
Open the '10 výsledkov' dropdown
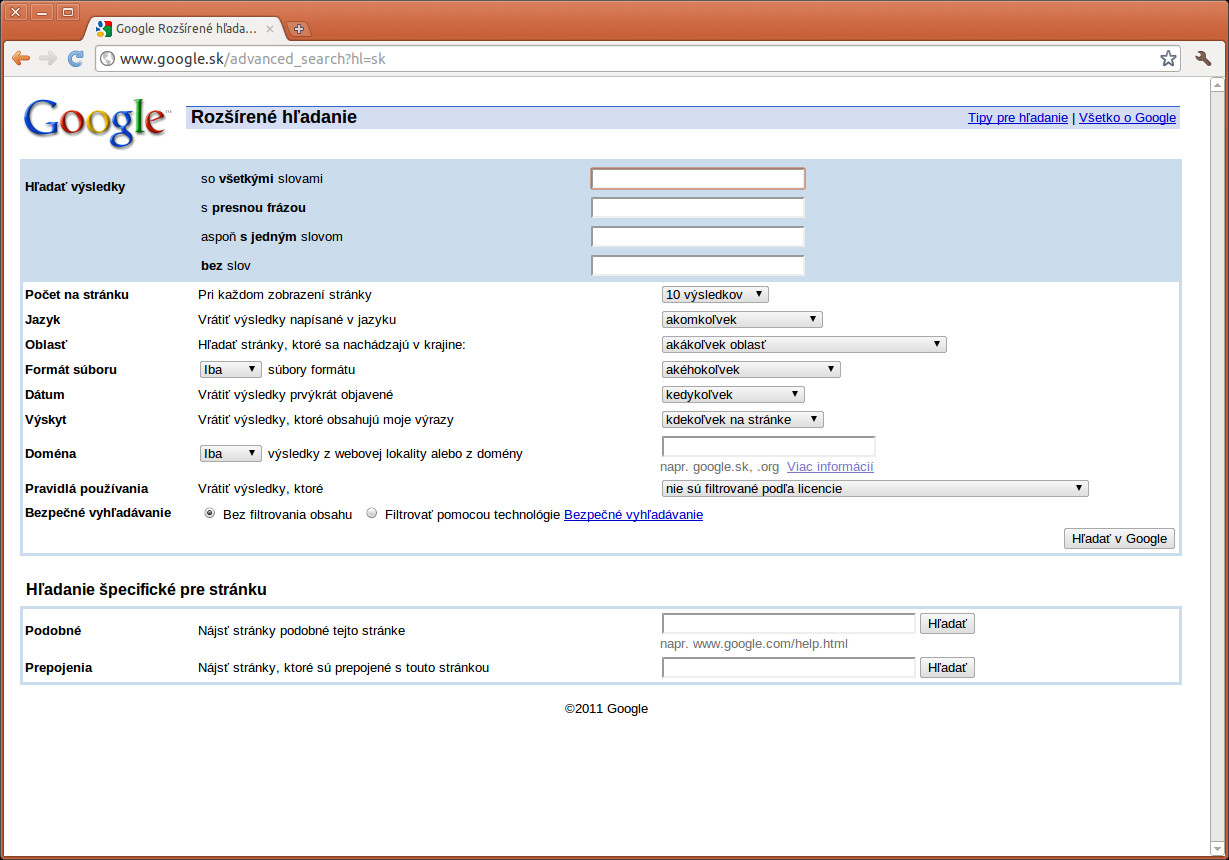click(x=715, y=294)
